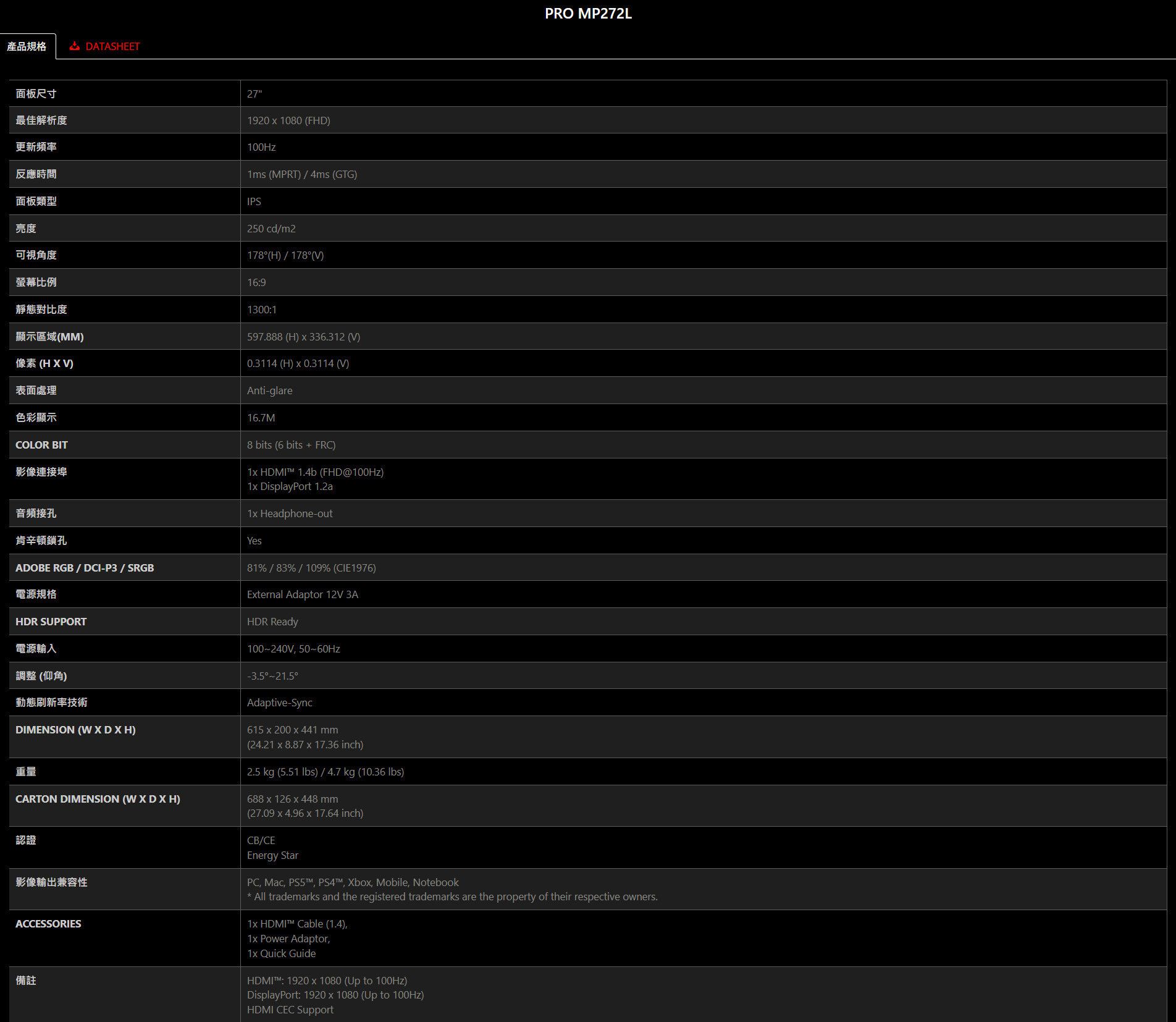Select the ADOBE RGB / DCI-P3 / SRGB label
Screen dimensions: 1176x1022
coord(85,568)
